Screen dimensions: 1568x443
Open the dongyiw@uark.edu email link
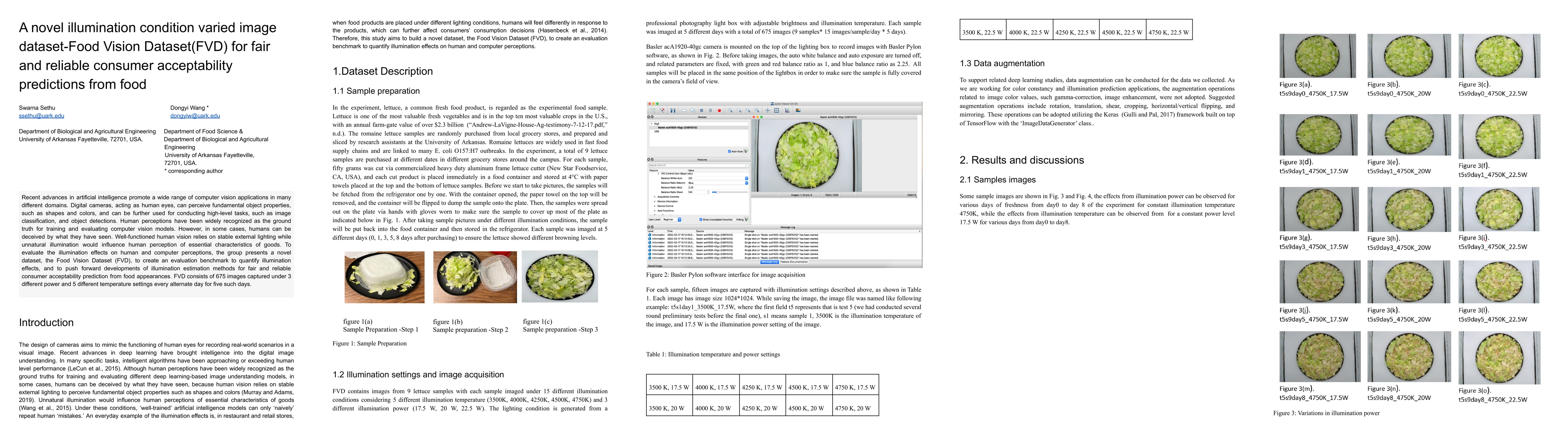tap(195, 116)
